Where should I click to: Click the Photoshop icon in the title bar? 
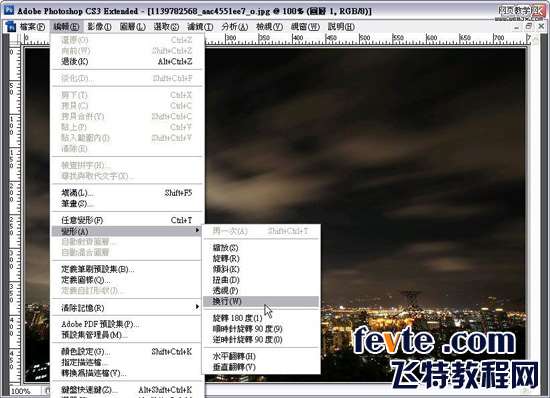[x=8, y=10]
